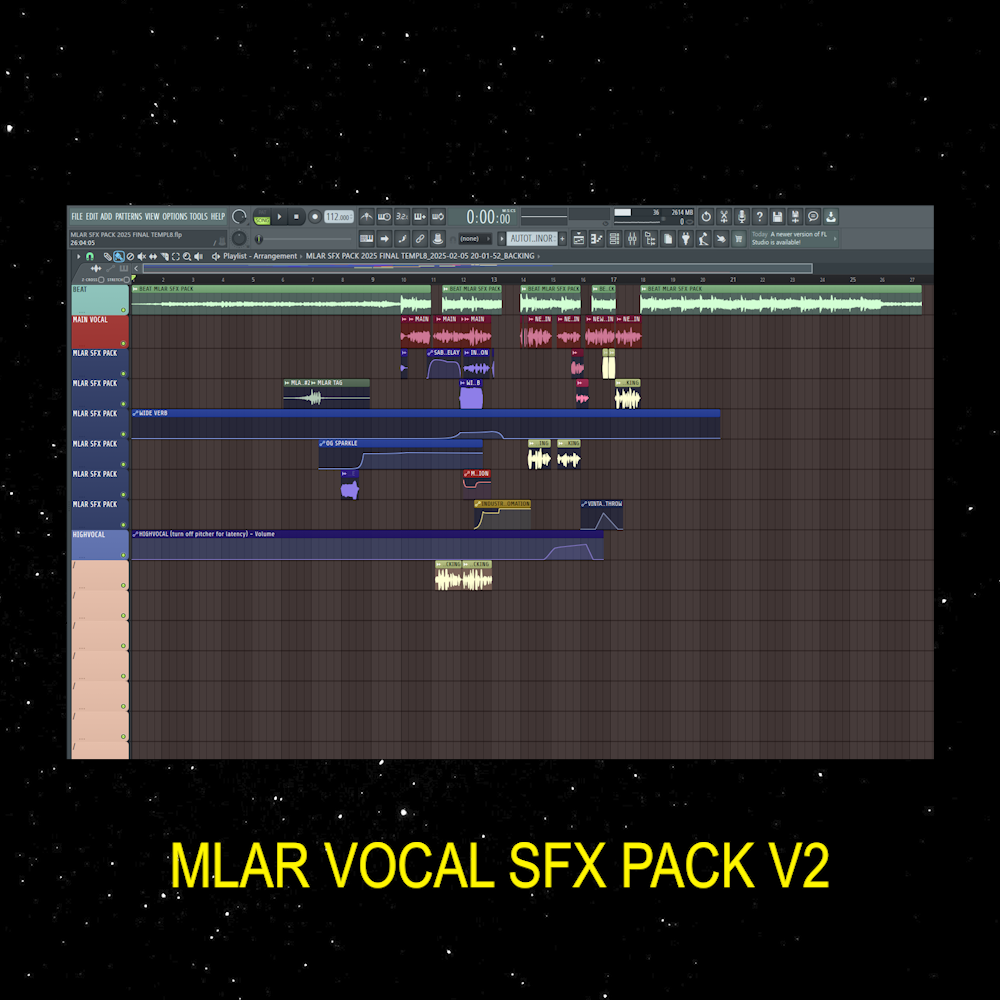Click the microphone recording icon

pos(742,217)
